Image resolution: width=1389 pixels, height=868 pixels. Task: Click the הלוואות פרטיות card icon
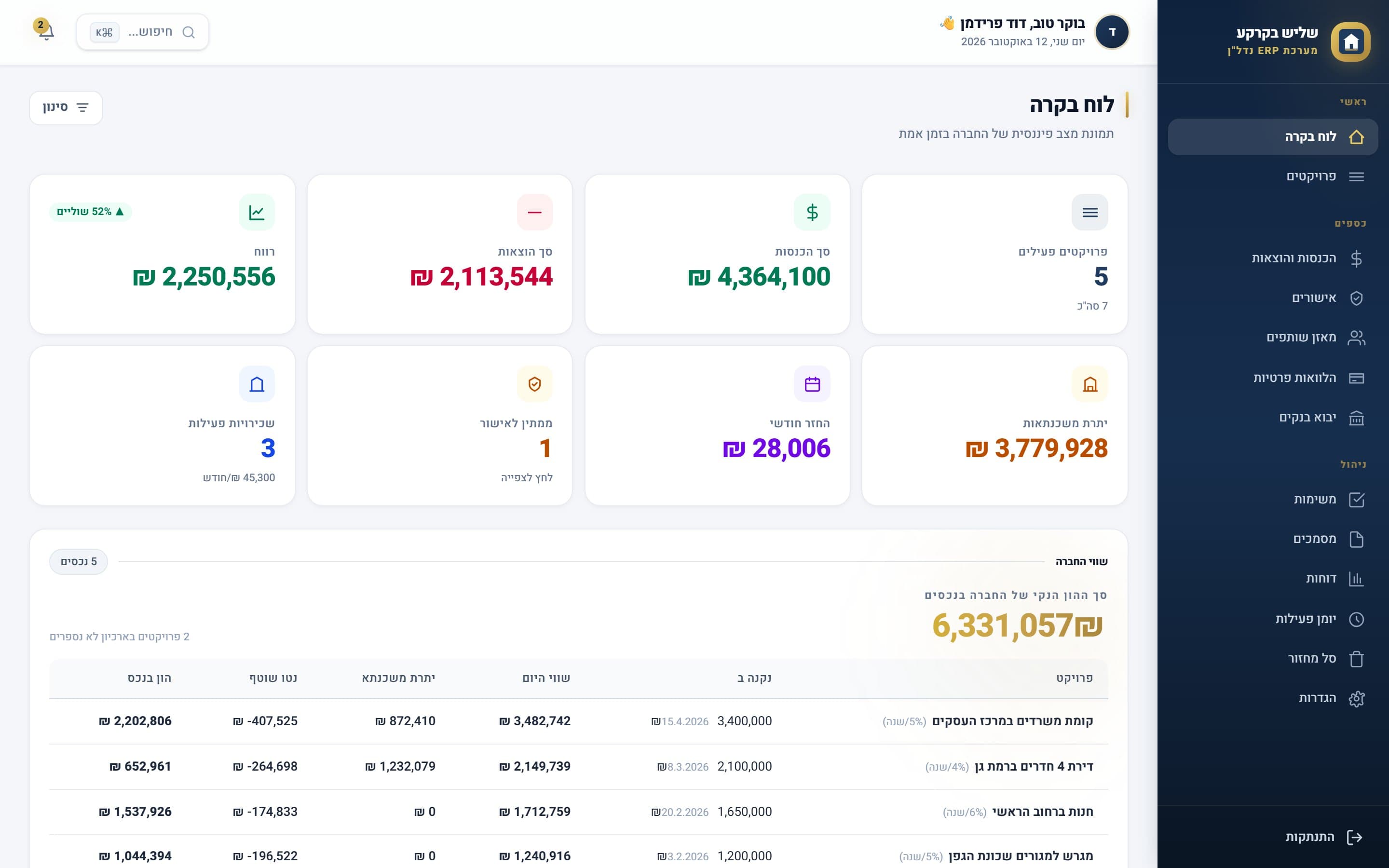coord(1356,378)
